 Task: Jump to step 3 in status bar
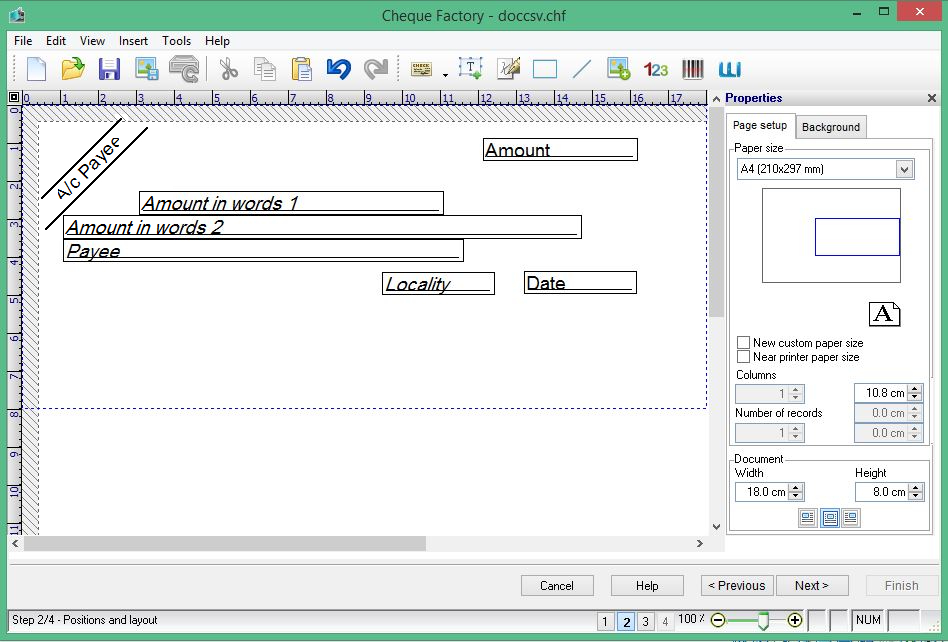646,621
